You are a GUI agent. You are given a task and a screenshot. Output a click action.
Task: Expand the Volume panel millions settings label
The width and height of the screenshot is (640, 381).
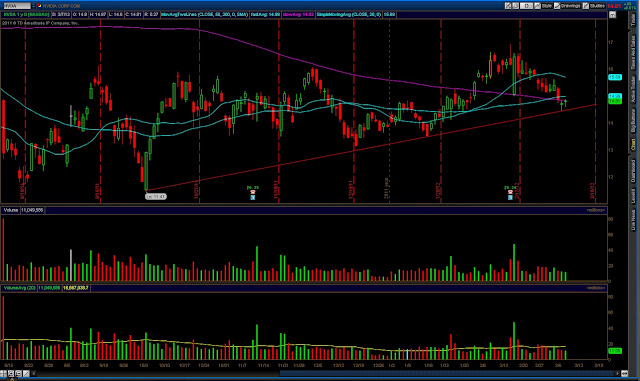click(x=596, y=210)
